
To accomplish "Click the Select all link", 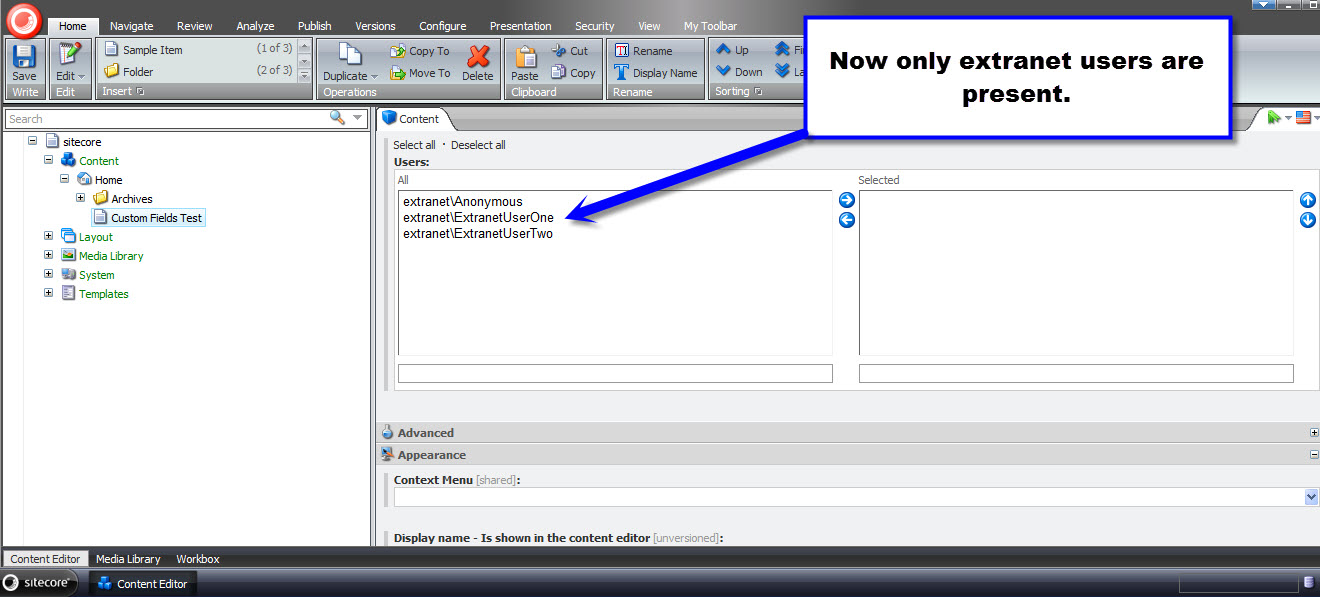I will pos(414,145).
